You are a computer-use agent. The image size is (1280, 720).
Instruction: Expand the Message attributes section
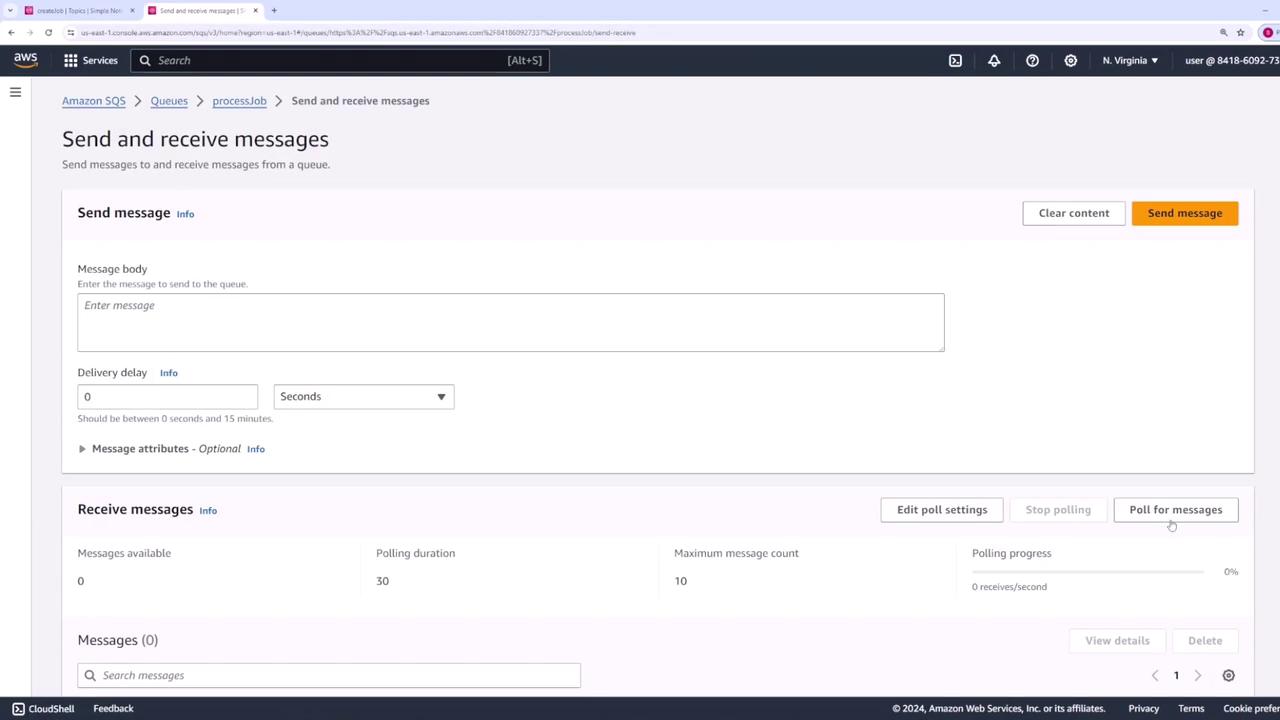[82, 449]
